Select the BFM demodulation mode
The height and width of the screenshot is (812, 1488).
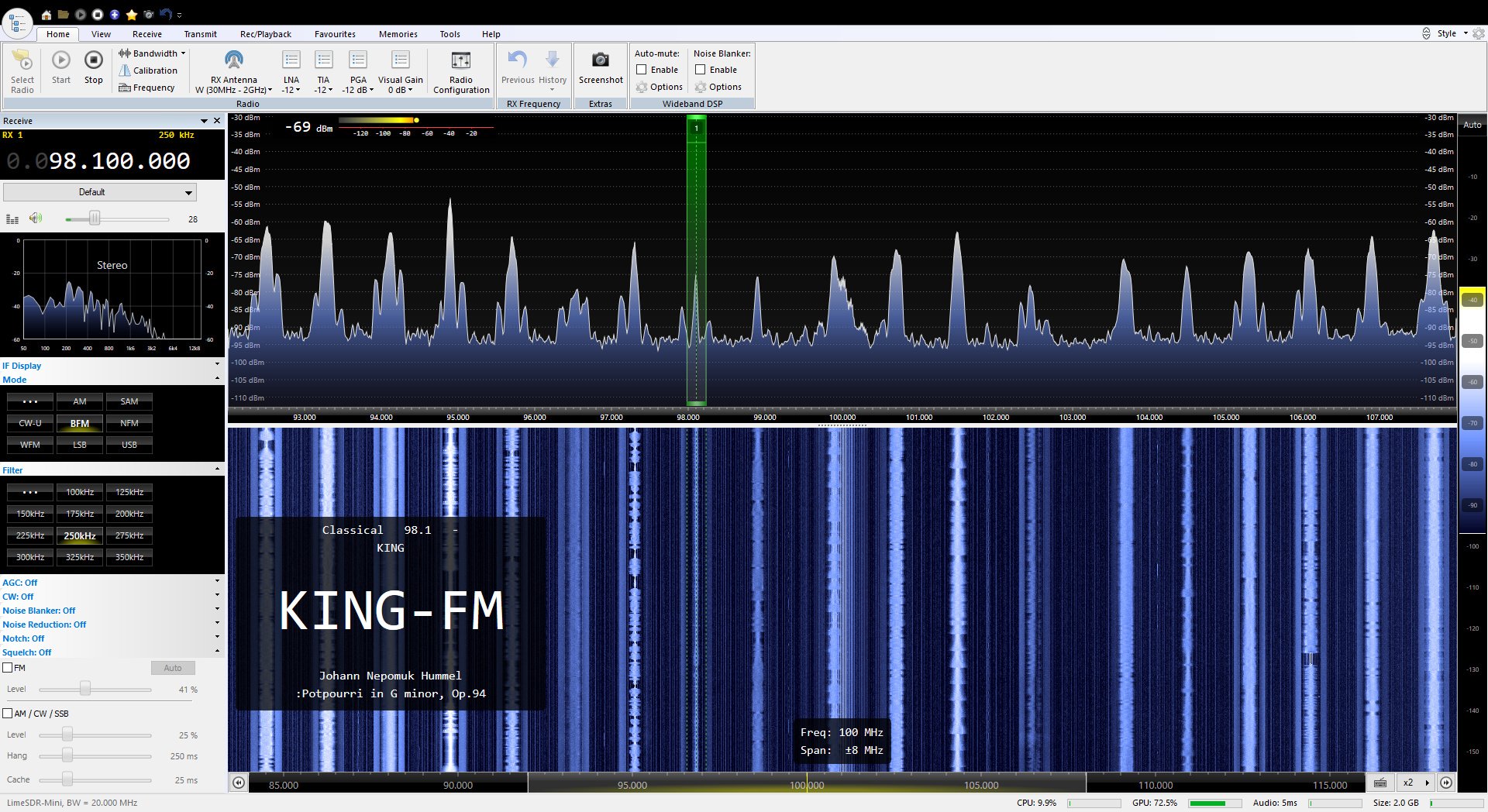click(80, 423)
